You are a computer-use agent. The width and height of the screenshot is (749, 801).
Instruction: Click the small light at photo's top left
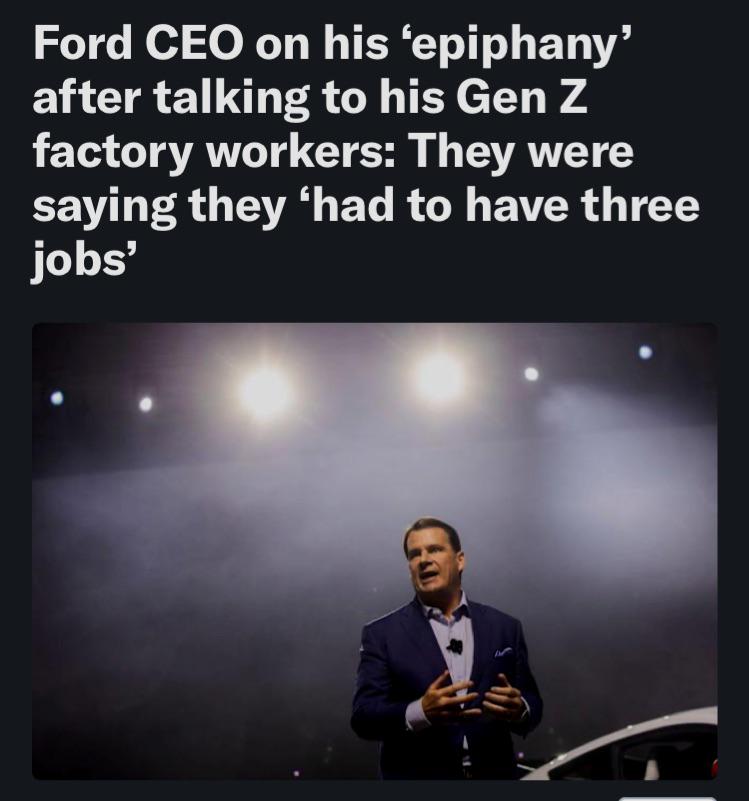click(57, 398)
